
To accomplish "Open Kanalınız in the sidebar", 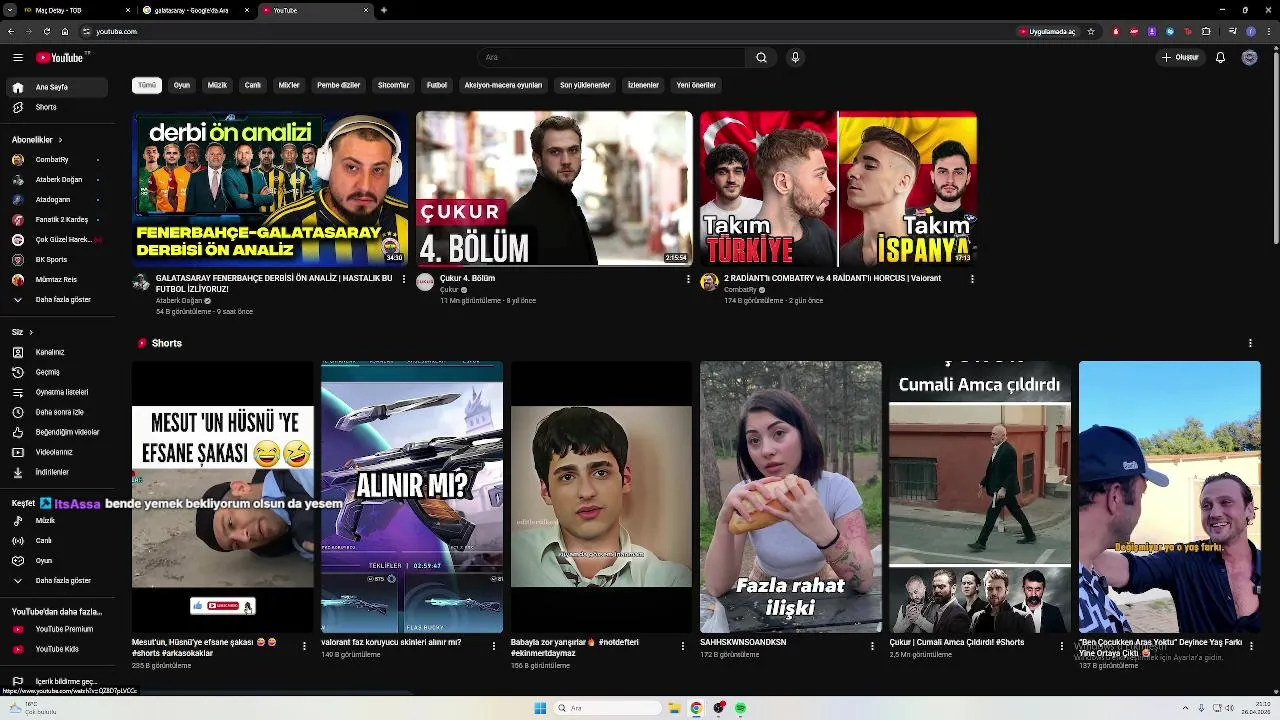I will pos(55,352).
